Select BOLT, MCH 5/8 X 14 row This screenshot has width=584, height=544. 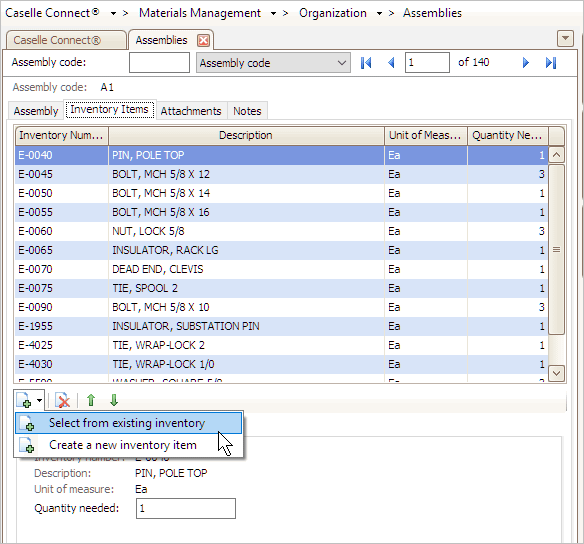coord(281,193)
